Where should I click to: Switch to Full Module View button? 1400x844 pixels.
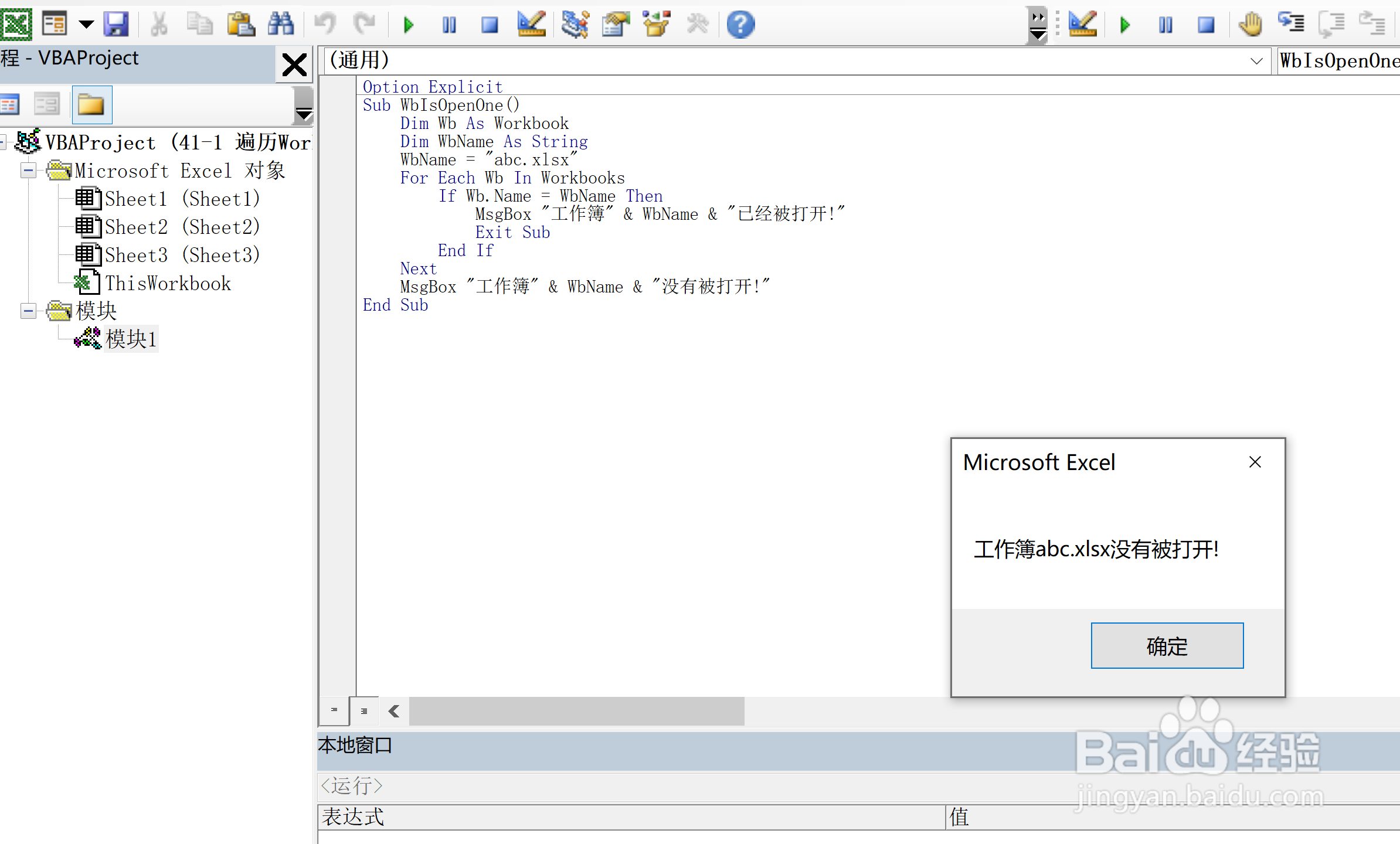(x=364, y=711)
